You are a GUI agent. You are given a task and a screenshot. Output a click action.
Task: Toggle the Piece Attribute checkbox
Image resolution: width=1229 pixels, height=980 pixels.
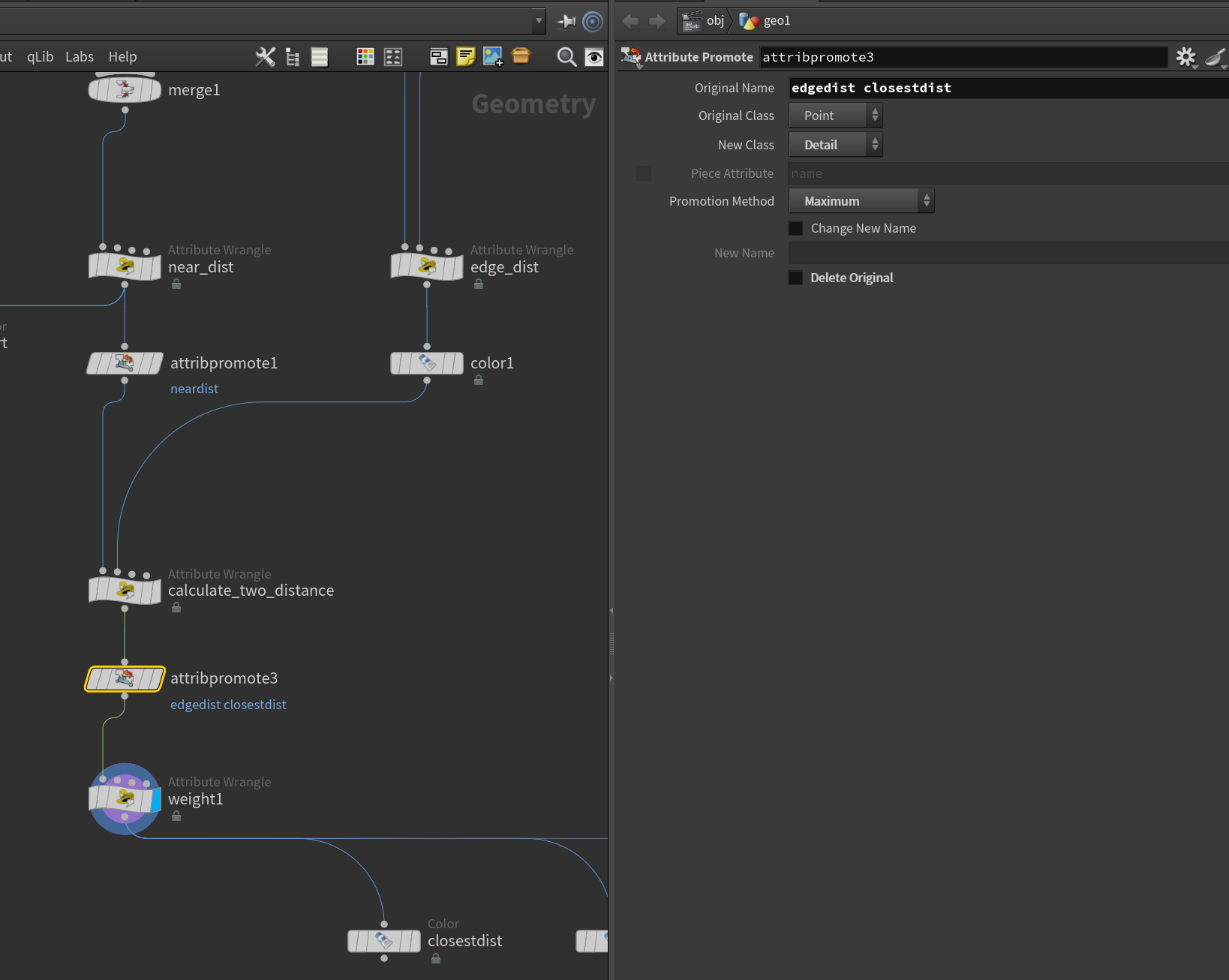pyautogui.click(x=644, y=173)
